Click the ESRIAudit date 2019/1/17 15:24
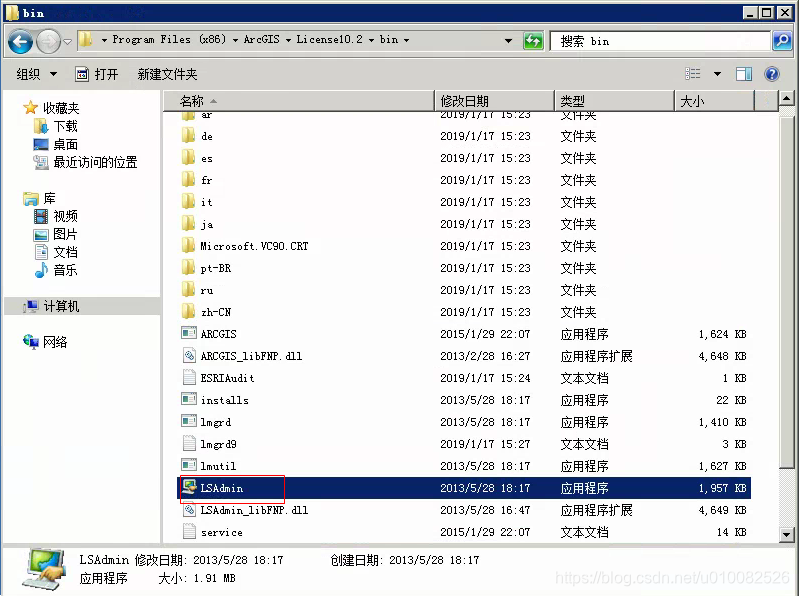Viewport: 799px width, 596px height. click(485, 378)
